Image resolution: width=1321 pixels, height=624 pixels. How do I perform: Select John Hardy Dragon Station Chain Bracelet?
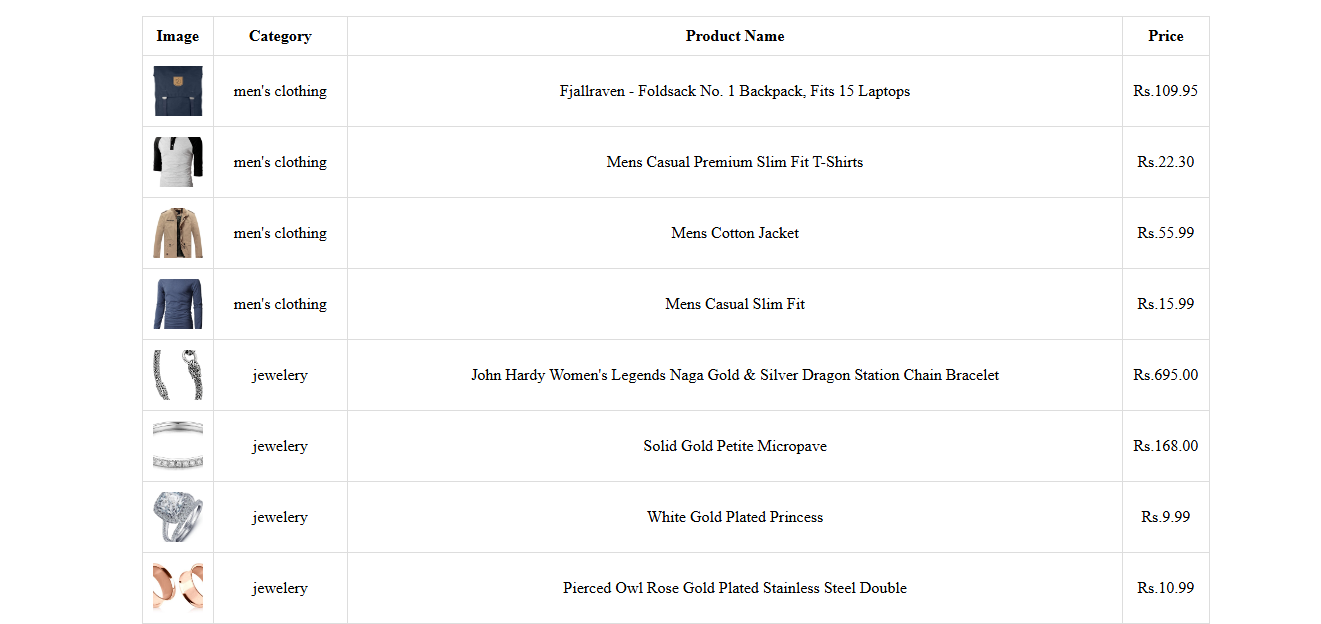[735, 375]
